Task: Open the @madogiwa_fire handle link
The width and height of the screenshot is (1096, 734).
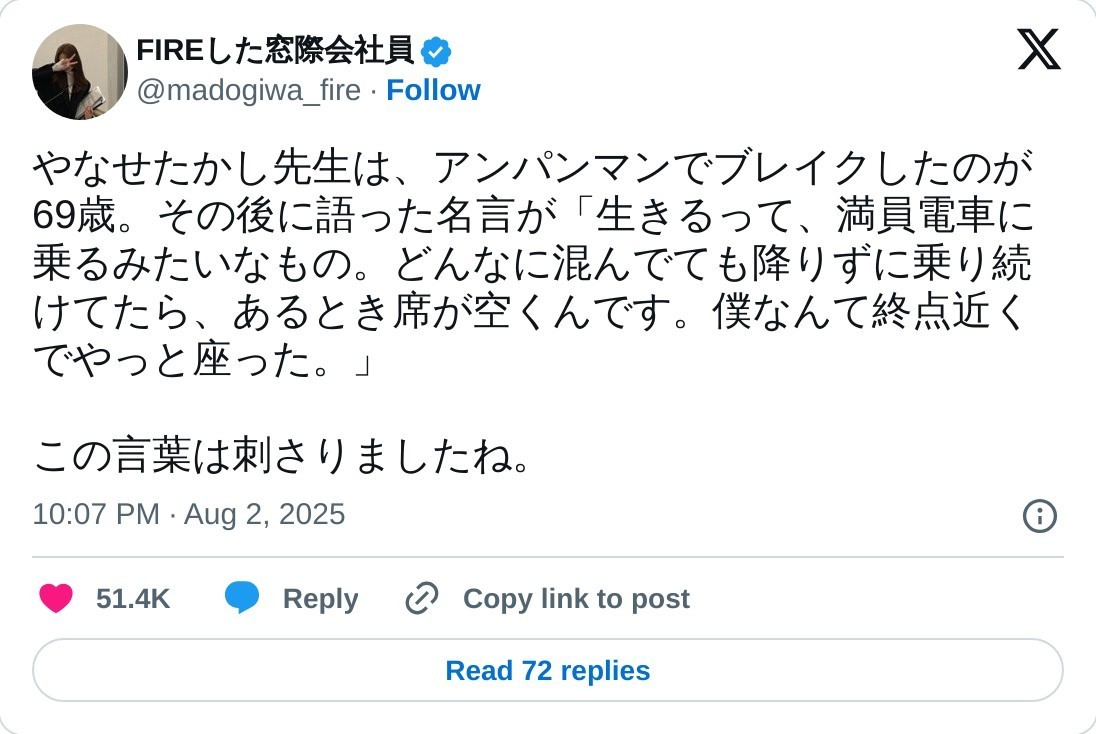Action: [248, 90]
